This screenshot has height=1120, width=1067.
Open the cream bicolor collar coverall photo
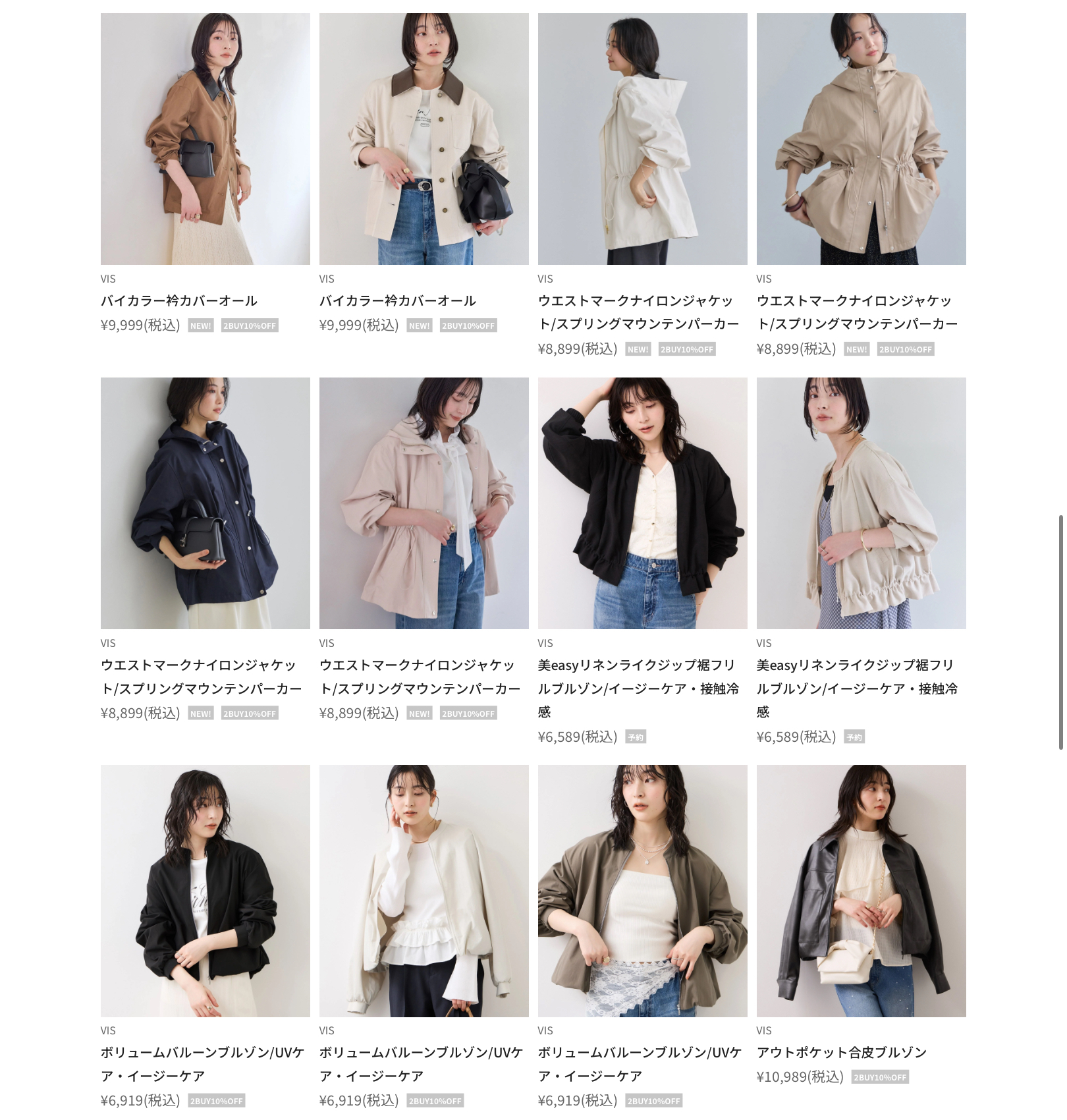pos(424,139)
